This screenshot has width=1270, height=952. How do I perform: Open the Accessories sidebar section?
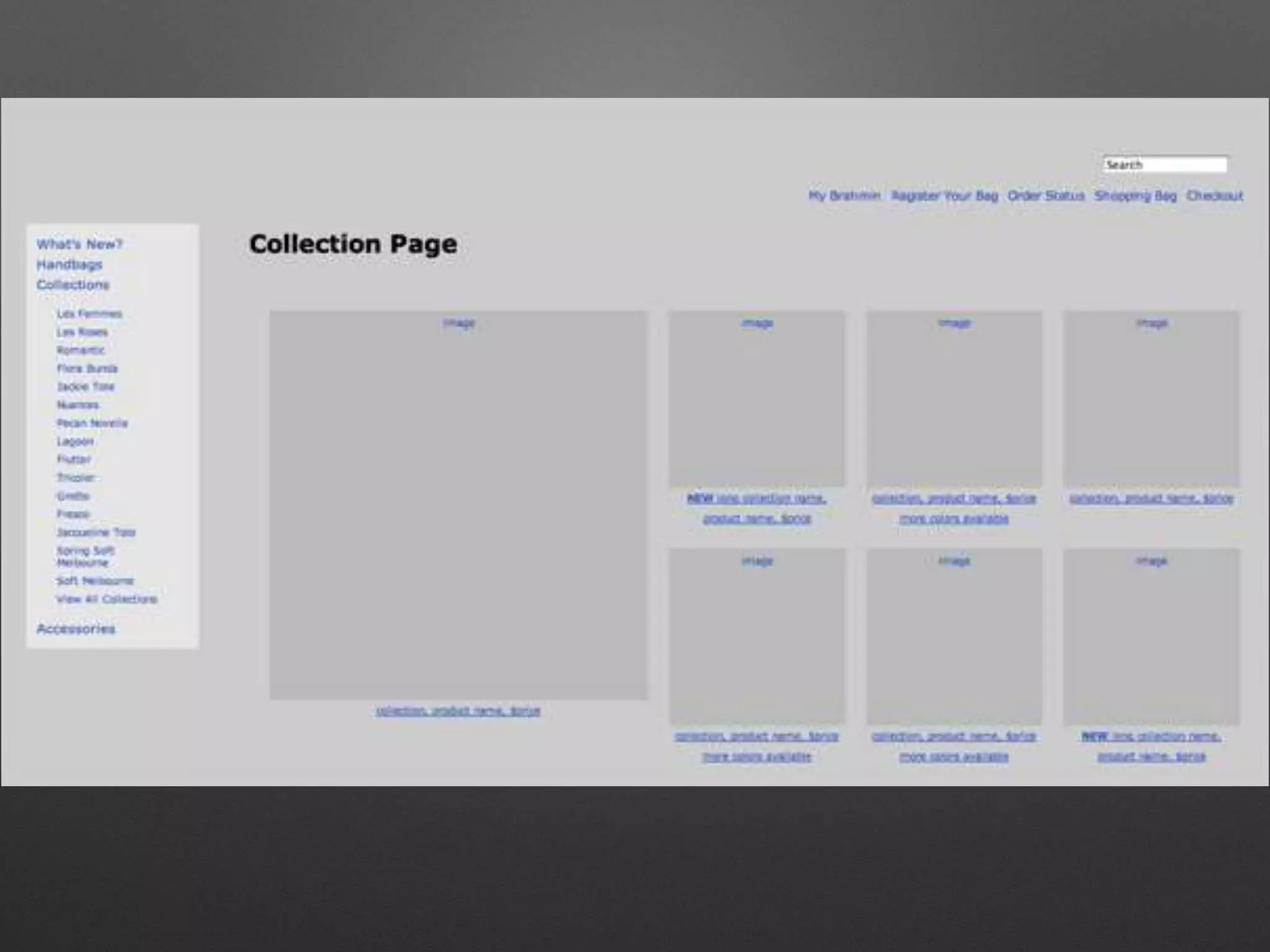[x=76, y=629]
